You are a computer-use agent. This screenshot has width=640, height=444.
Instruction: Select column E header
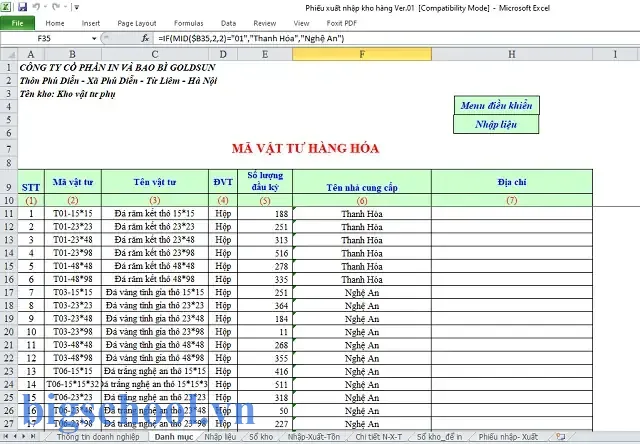point(265,54)
